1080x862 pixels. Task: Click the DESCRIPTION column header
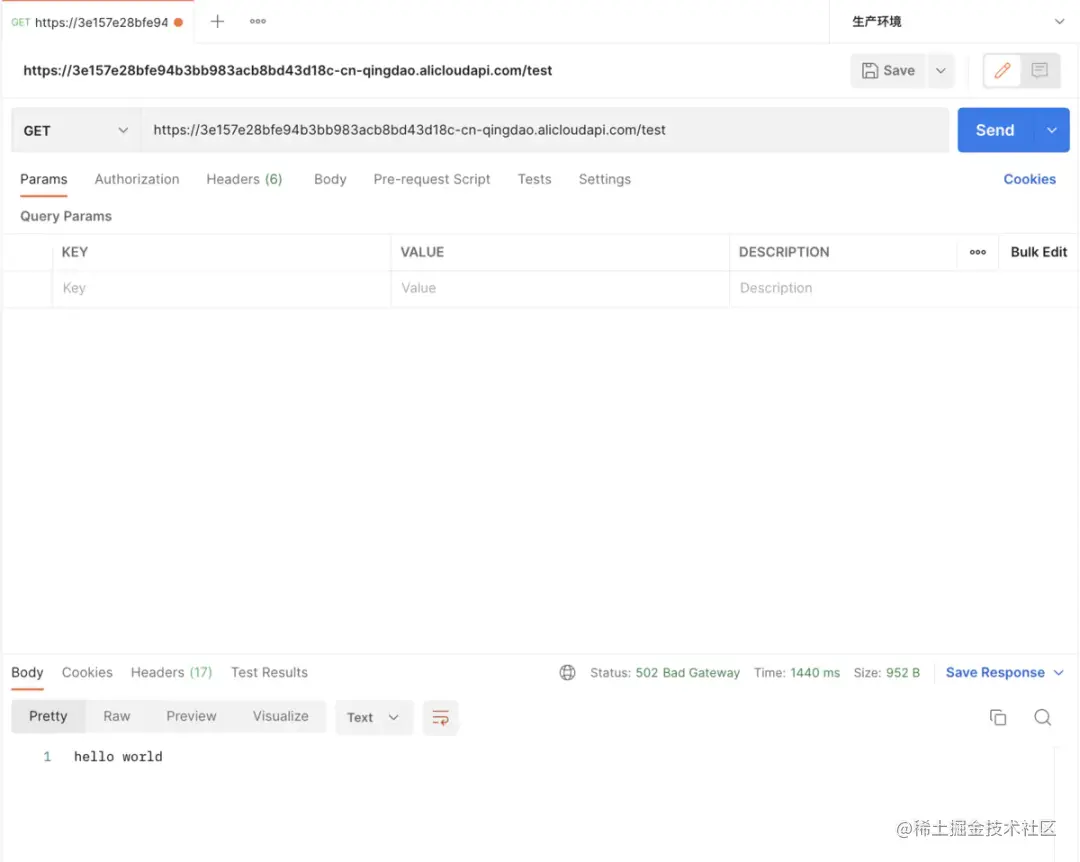(x=784, y=252)
